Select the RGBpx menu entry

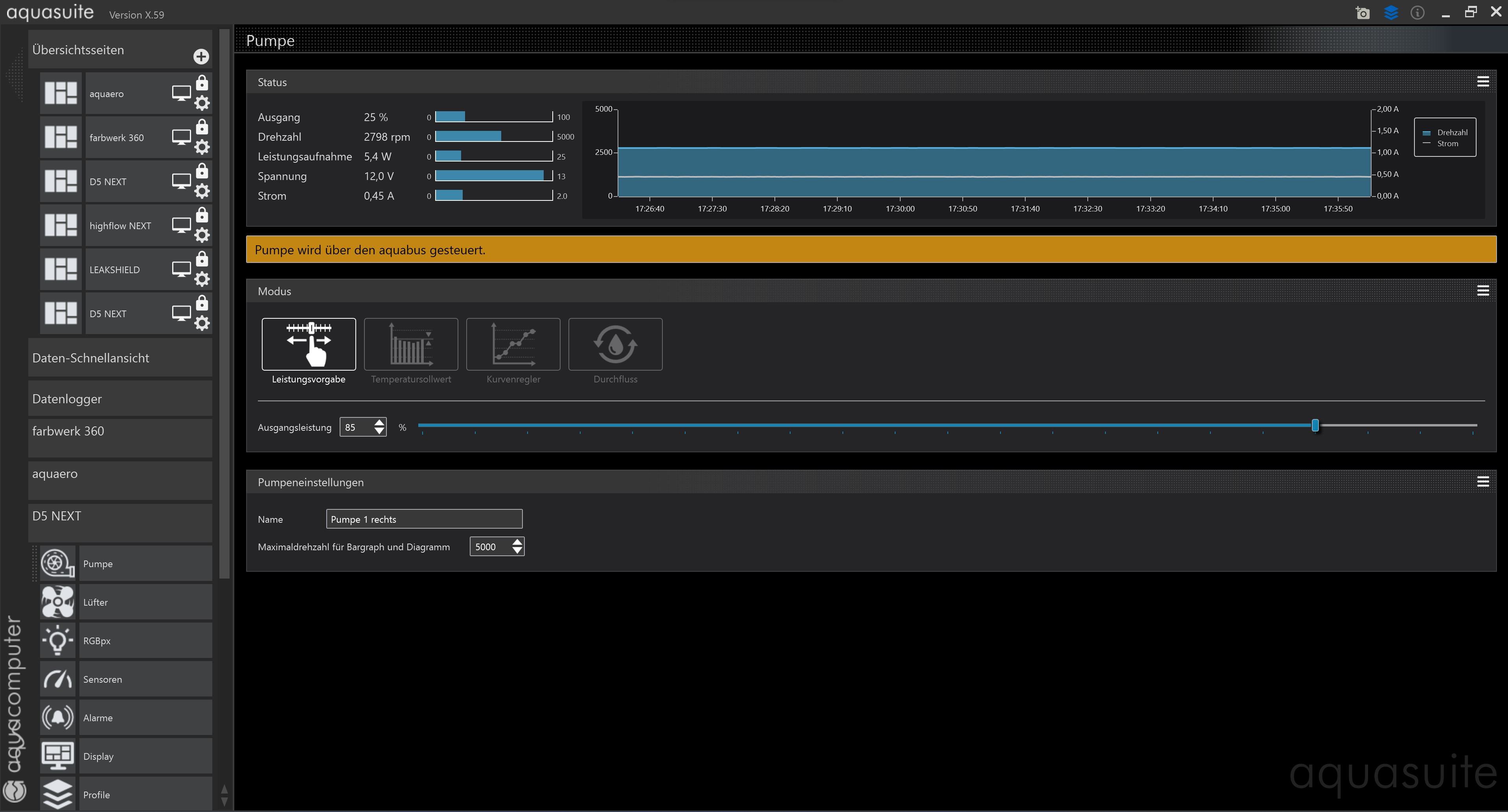point(145,641)
